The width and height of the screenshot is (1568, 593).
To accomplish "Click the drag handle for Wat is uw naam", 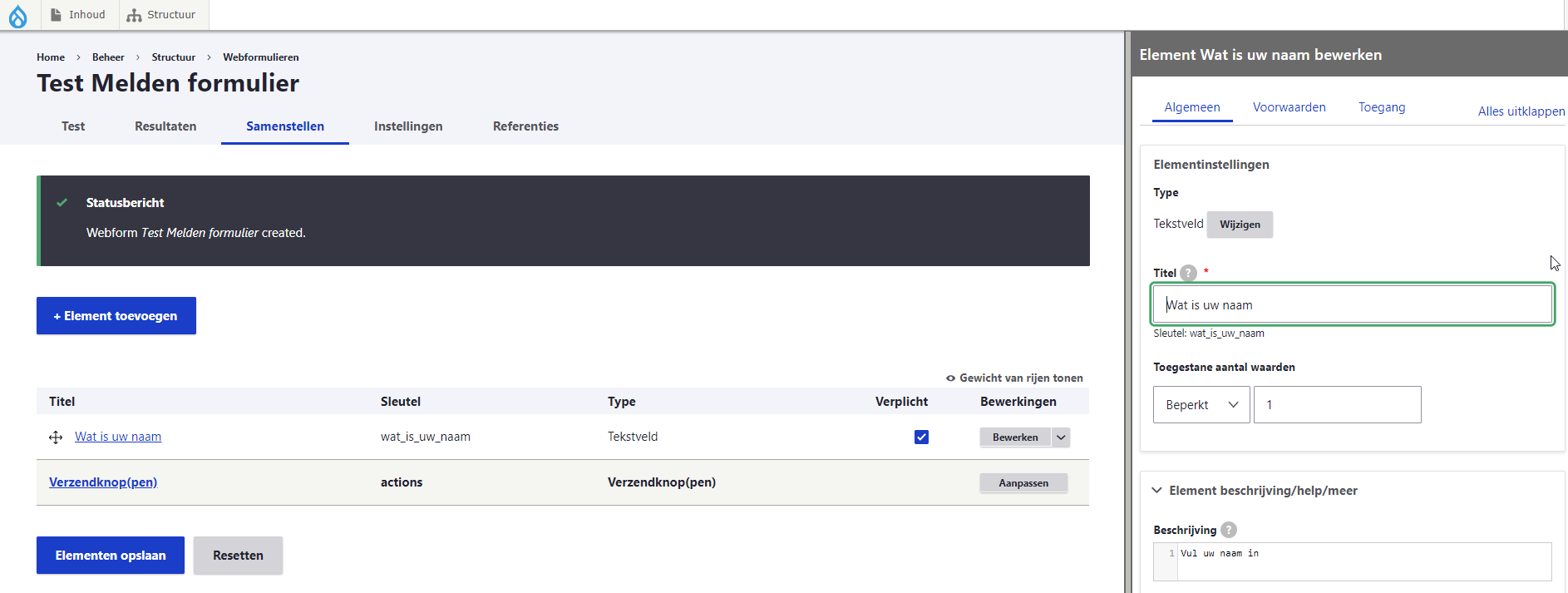I will [56, 437].
